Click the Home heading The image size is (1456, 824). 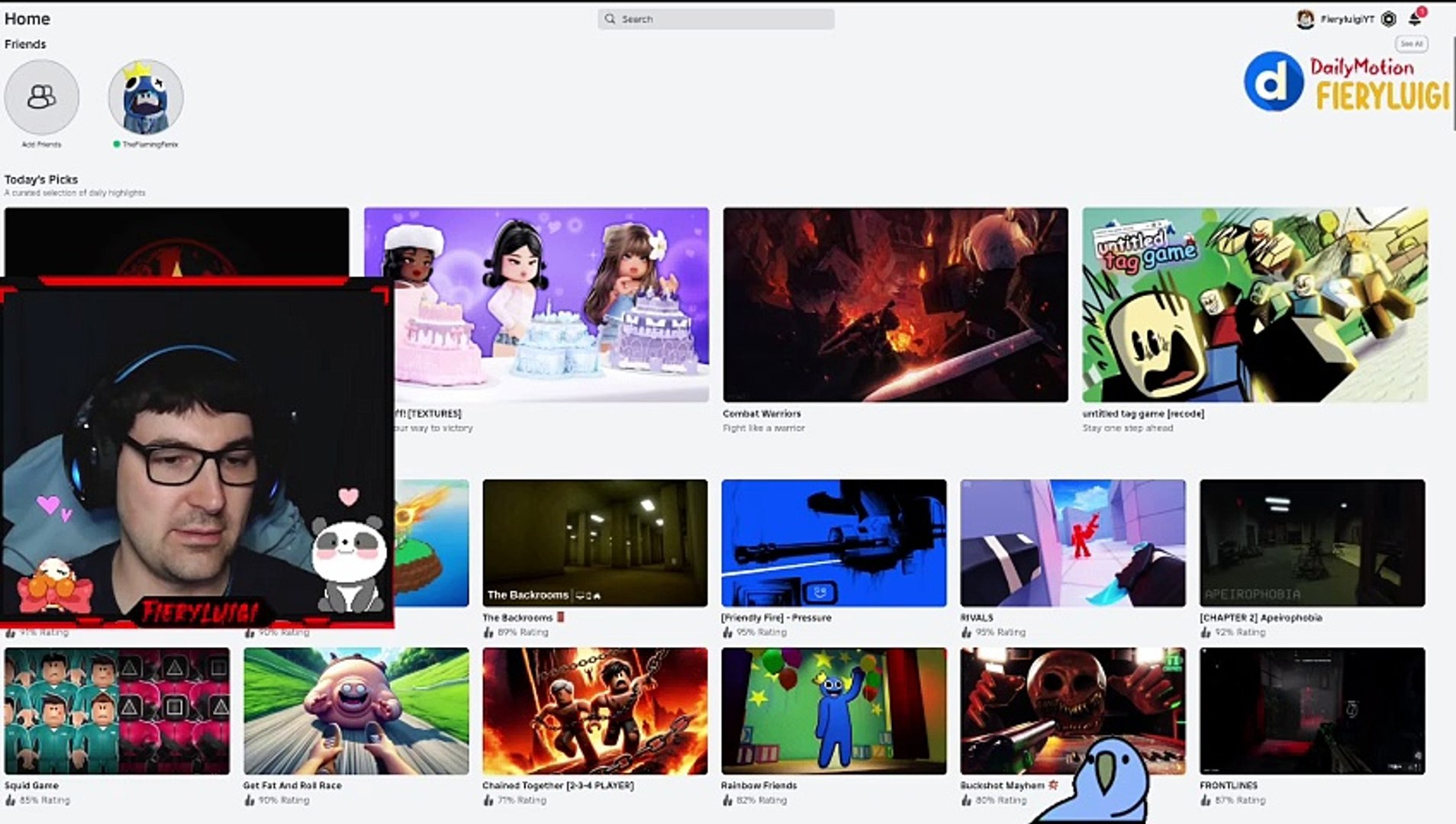coord(27,18)
